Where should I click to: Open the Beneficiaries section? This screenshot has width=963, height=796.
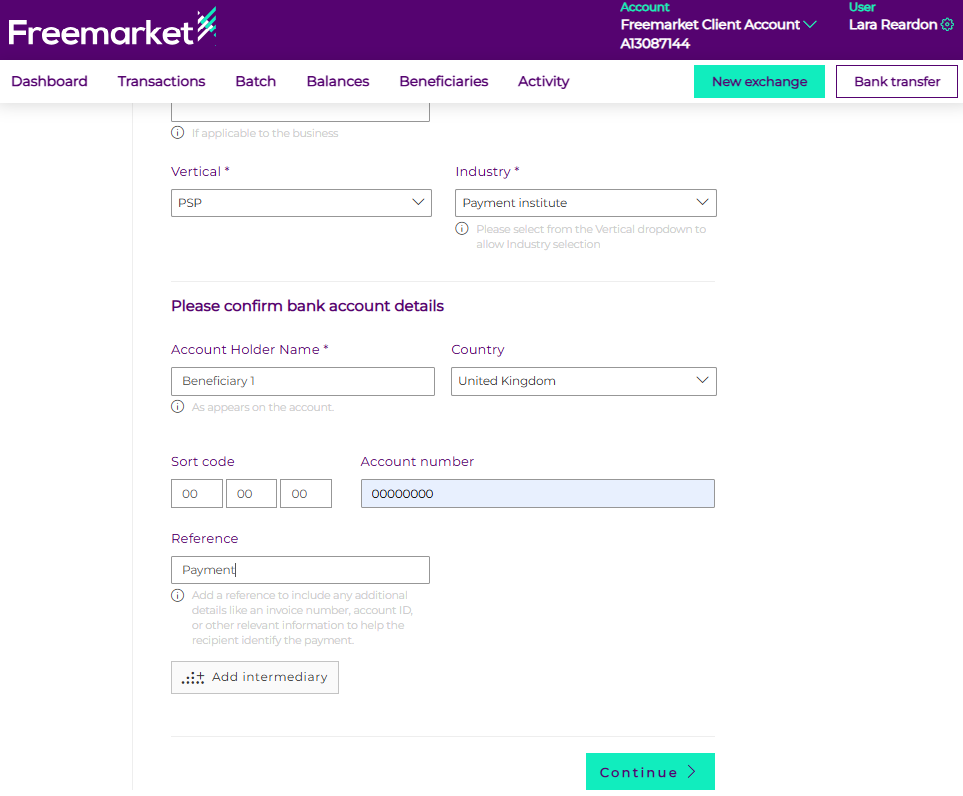(x=443, y=82)
